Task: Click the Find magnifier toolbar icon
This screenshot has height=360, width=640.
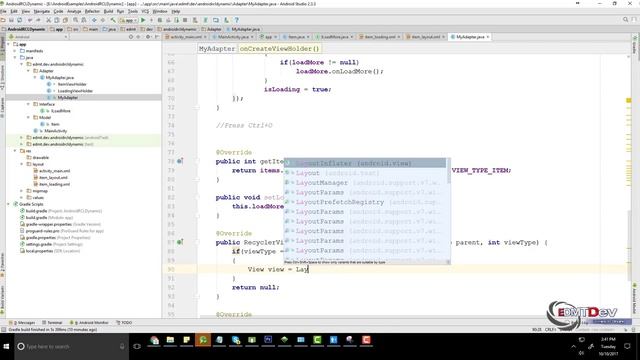Action: pos(76,20)
